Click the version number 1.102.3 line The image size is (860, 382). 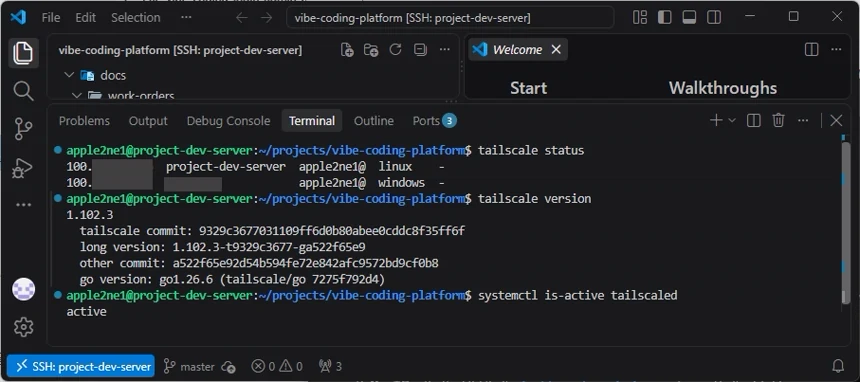[x=90, y=215]
